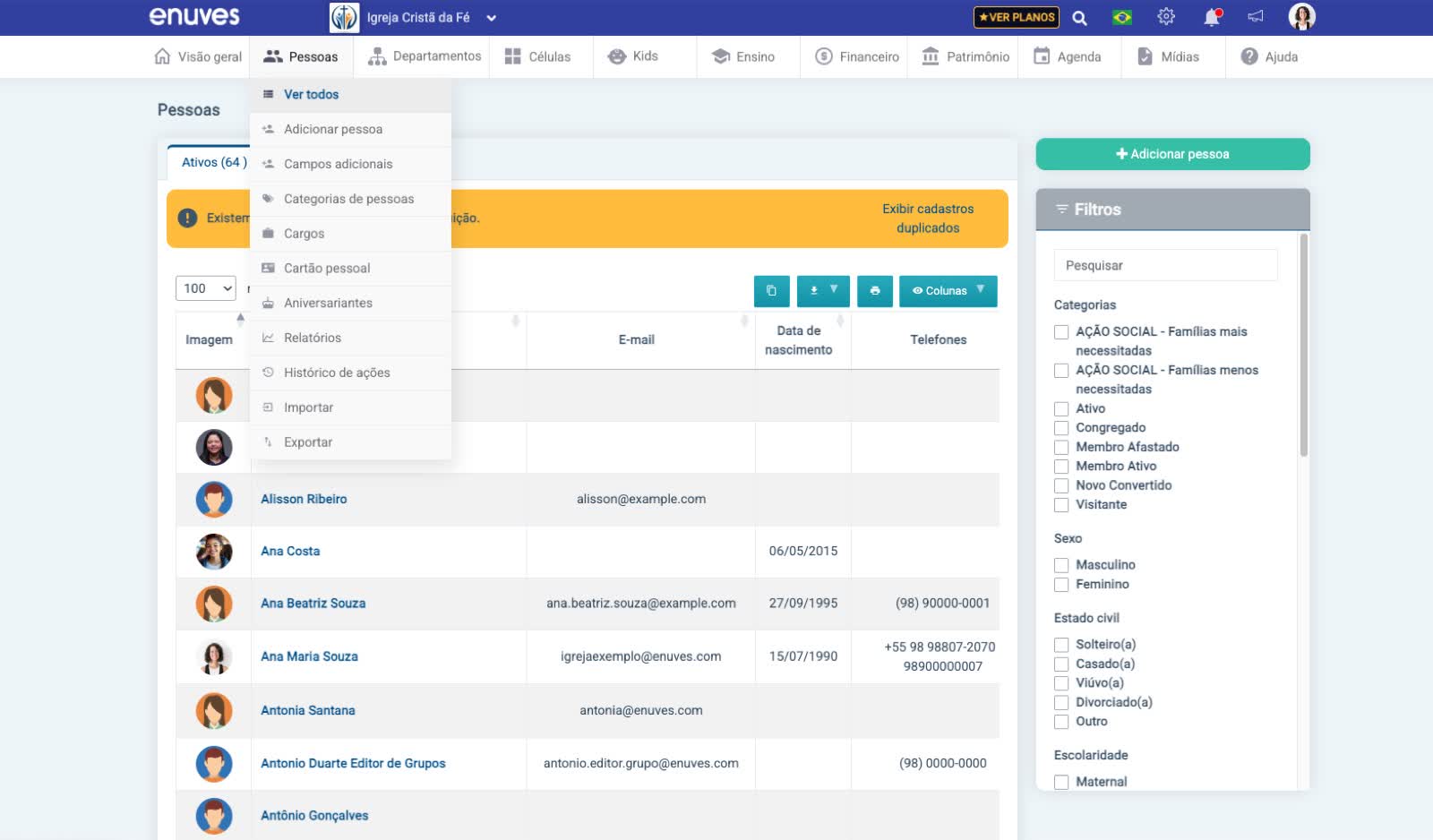Click the Patrimônio building icon
This screenshot has width=1433, height=840.
pos(931,56)
